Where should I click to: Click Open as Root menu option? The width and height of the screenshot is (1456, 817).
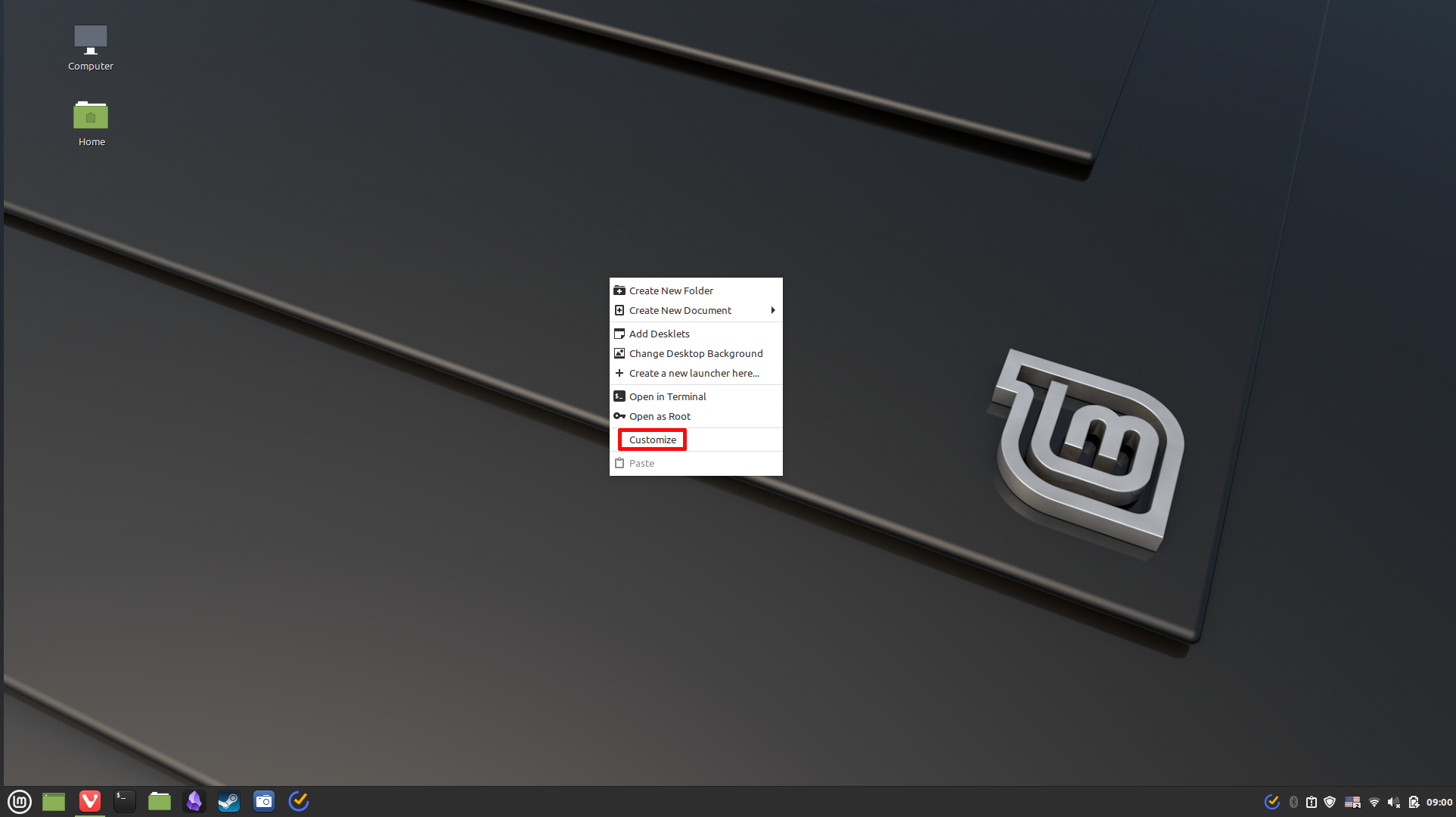click(x=660, y=415)
